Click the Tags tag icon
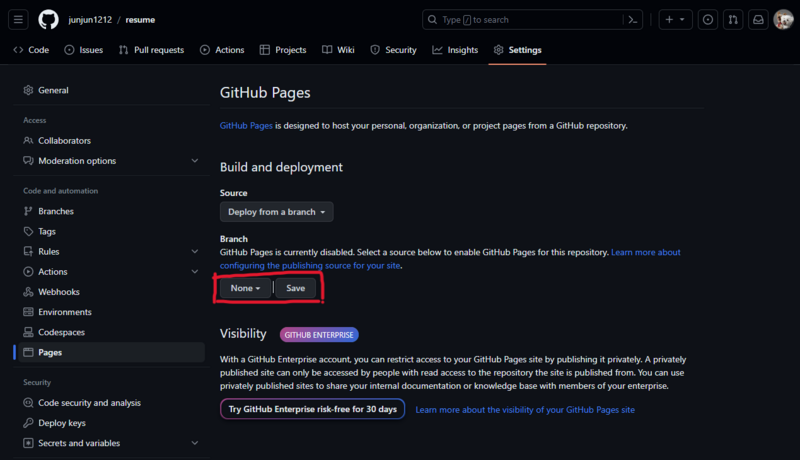 pyautogui.click(x=28, y=232)
